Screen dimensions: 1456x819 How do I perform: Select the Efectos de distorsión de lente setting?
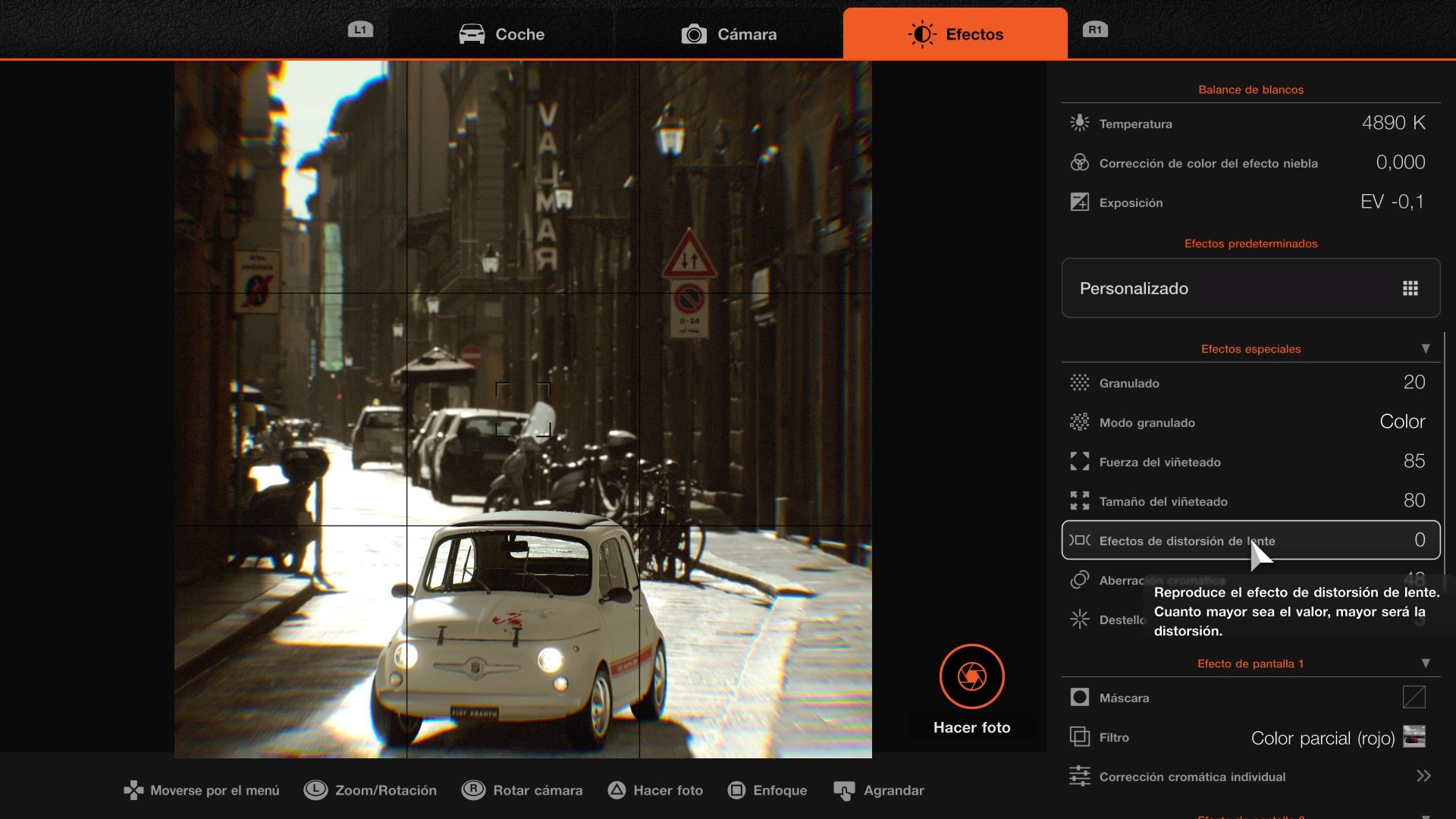click(x=1186, y=541)
